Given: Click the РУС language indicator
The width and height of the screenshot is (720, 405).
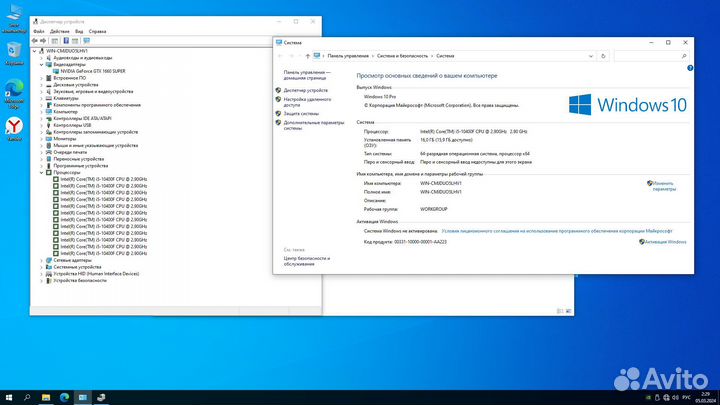Looking at the screenshot, I should pos(686,398).
